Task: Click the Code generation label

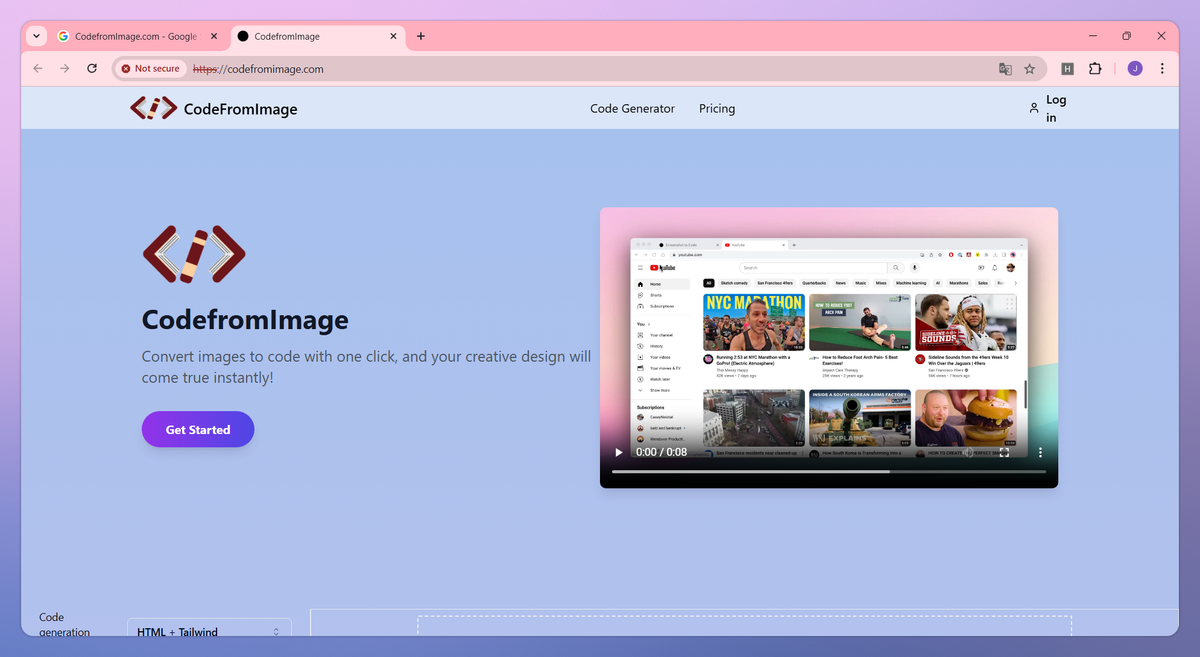Action: tap(64, 624)
